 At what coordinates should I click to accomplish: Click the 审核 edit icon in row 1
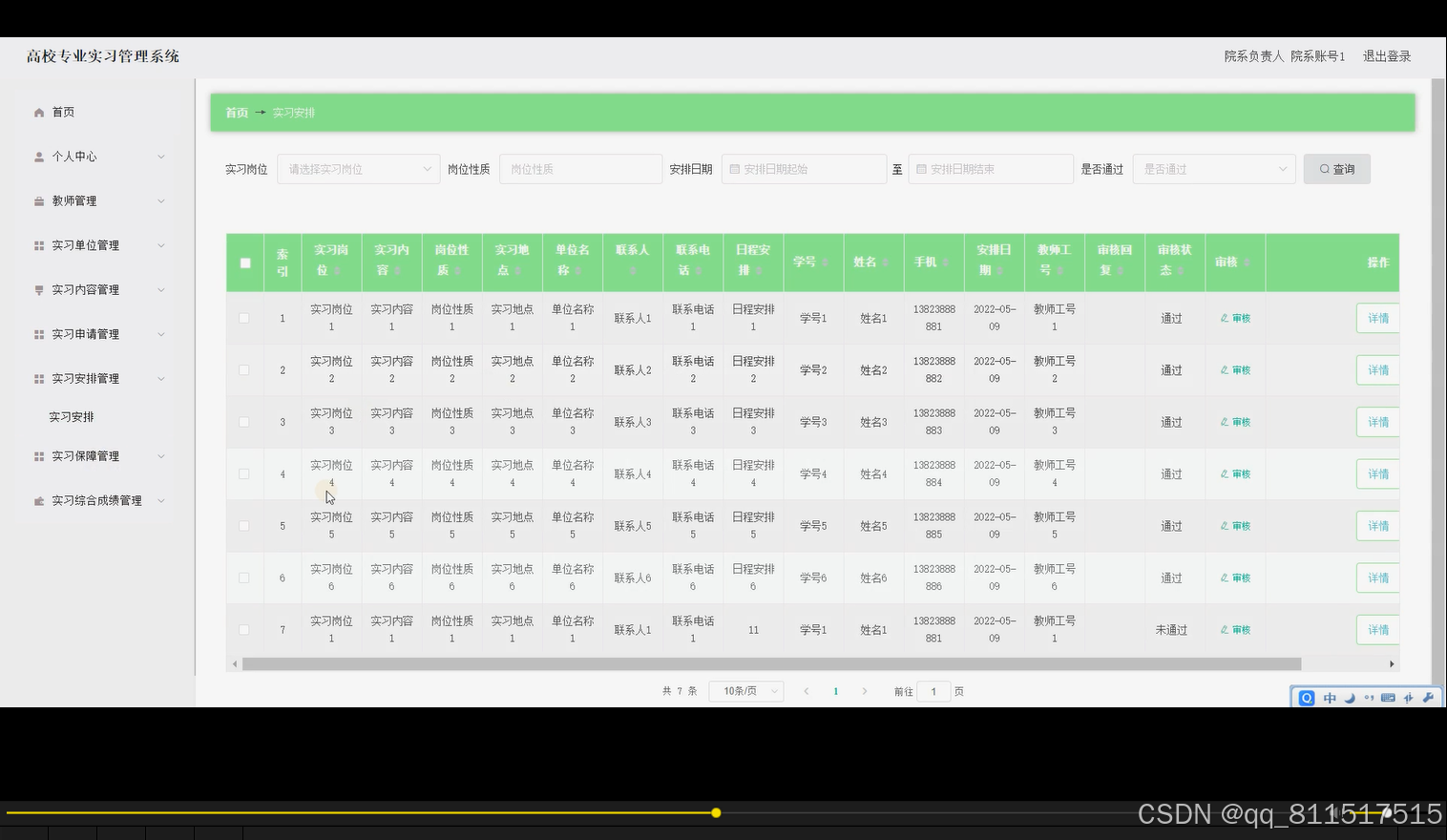pyautogui.click(x=1225, y=318)
